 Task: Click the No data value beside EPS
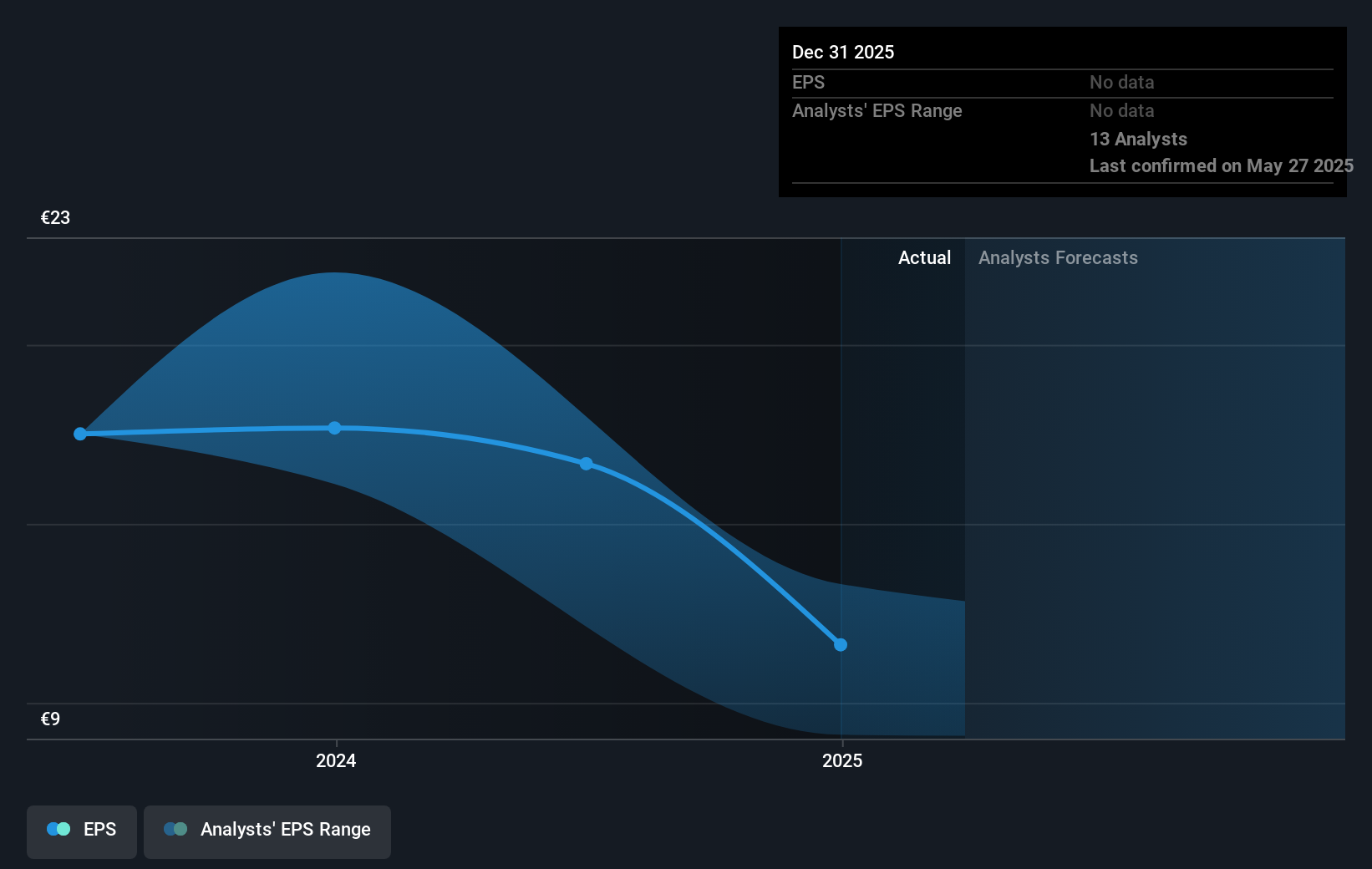point(1121,82)
